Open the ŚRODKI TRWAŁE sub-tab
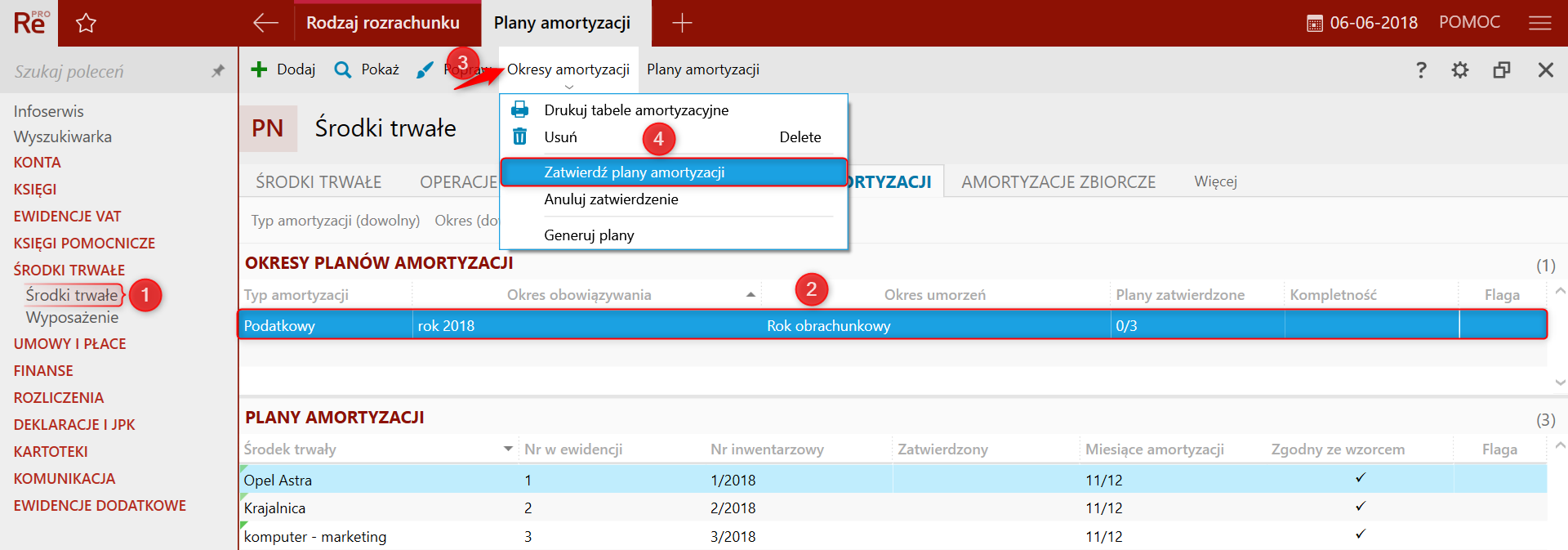The height and width of the screenshot is (550, 1568). [318, 181]
